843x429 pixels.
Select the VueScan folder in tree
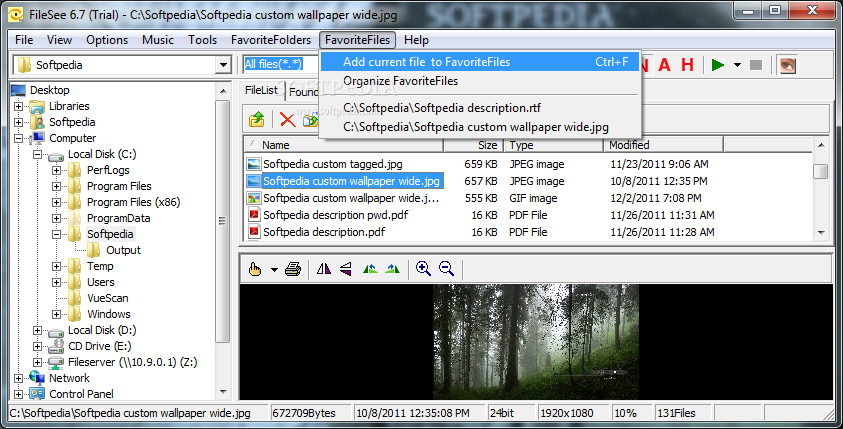[108, 298]
